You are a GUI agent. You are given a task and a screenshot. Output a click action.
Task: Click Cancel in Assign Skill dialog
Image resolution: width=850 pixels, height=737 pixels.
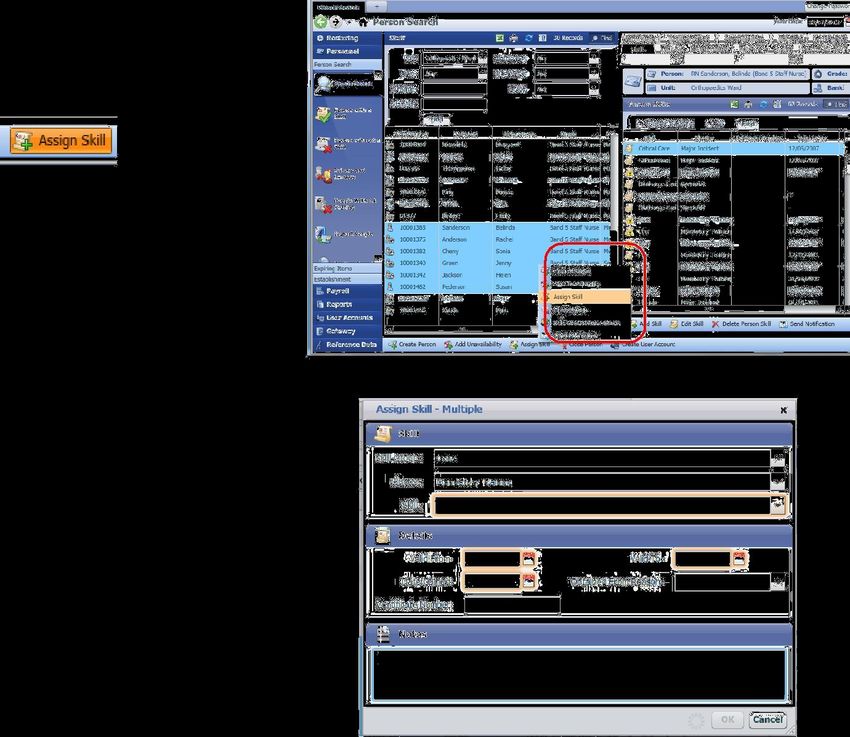point(766,720)
